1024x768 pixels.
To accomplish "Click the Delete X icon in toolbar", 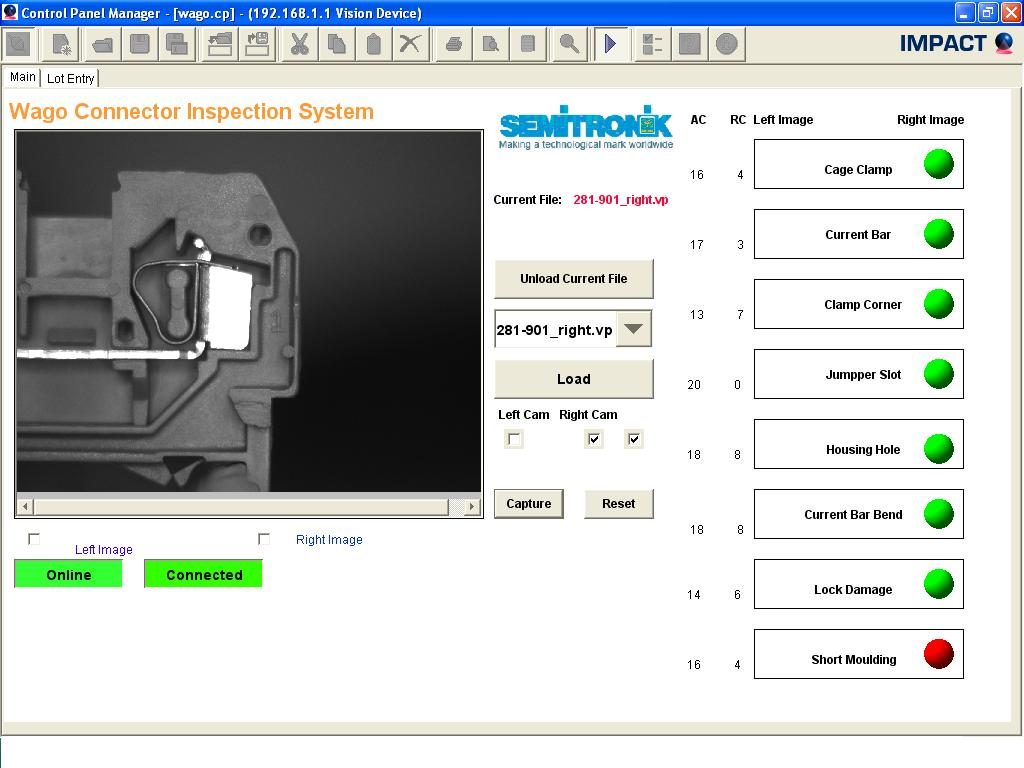I will pyautogui.click(x=410, y=44).
